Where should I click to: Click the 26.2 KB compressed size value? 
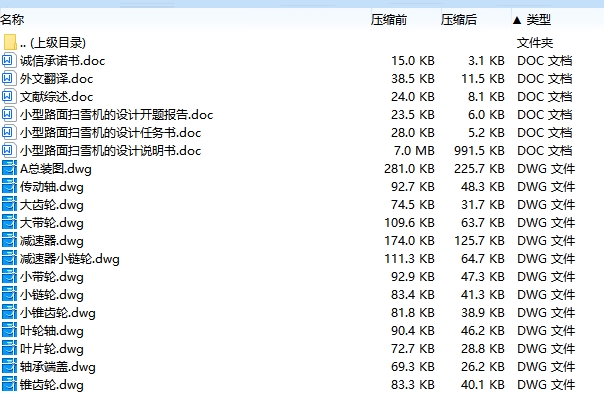click(x=483, y=366)
